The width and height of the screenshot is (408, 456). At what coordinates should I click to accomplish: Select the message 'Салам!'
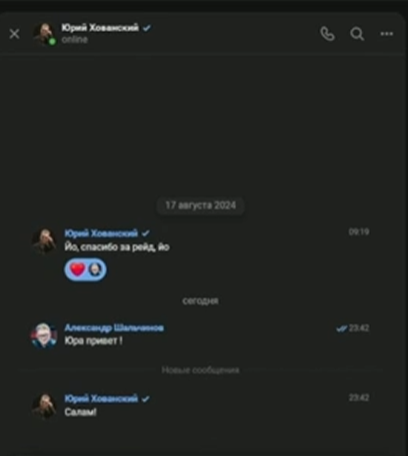(x=80, y=412)
